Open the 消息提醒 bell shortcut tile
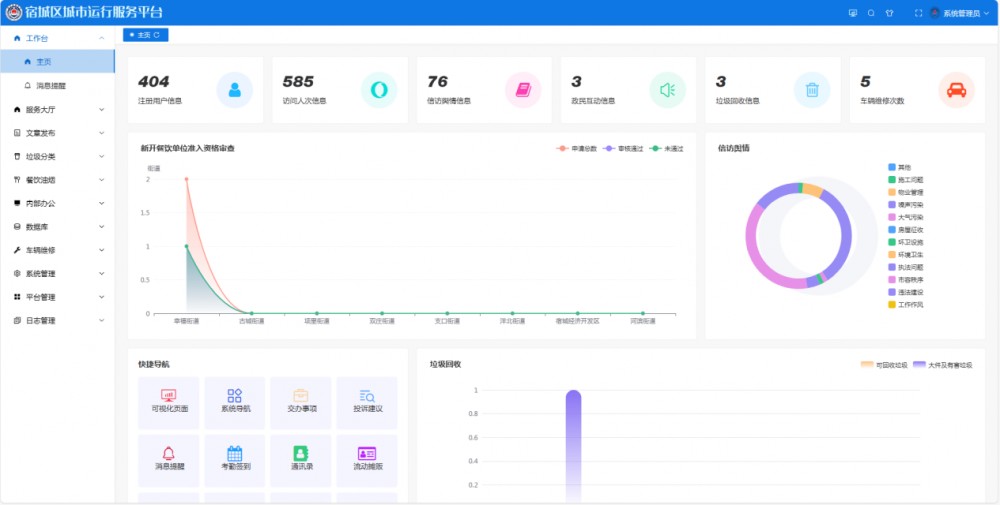The height and width of the screenshot is (505, 1000). 168,460
